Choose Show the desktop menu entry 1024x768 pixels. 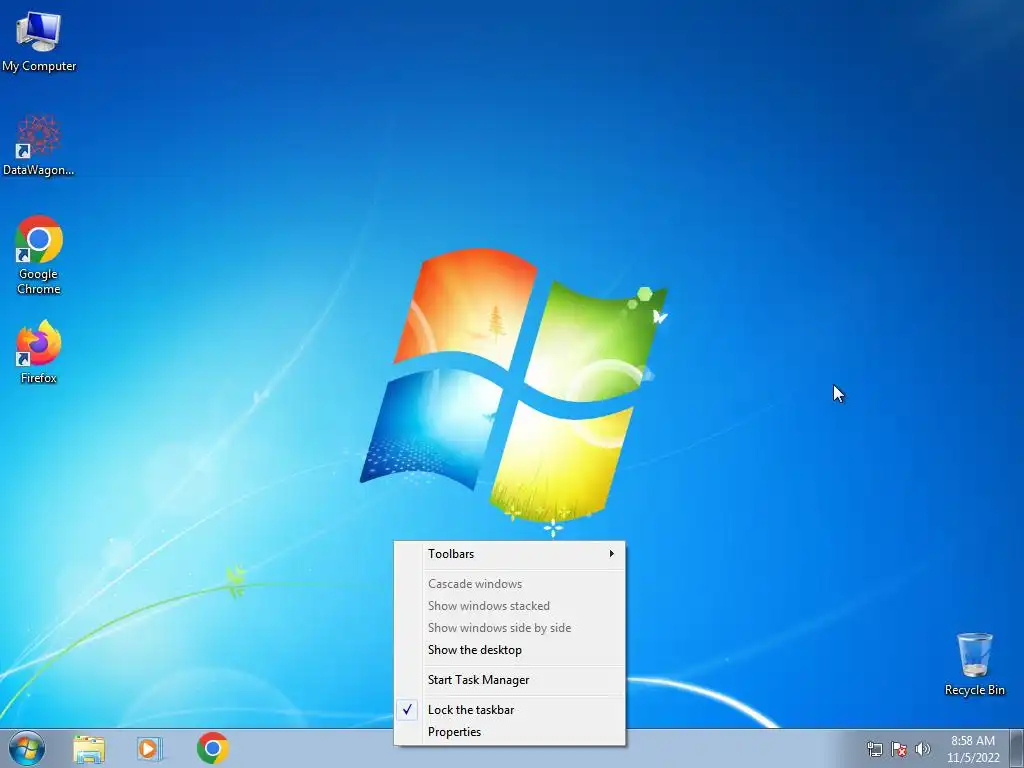click(509, 650)
